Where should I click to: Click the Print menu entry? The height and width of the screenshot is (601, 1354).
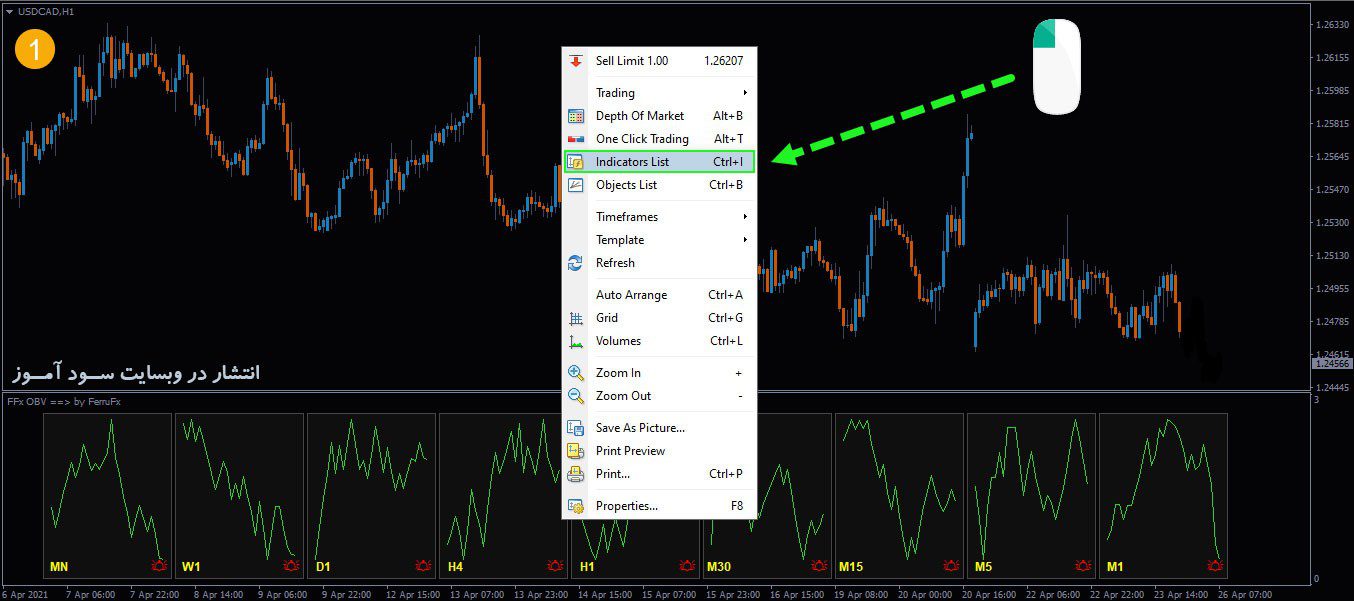coord(613,474)
